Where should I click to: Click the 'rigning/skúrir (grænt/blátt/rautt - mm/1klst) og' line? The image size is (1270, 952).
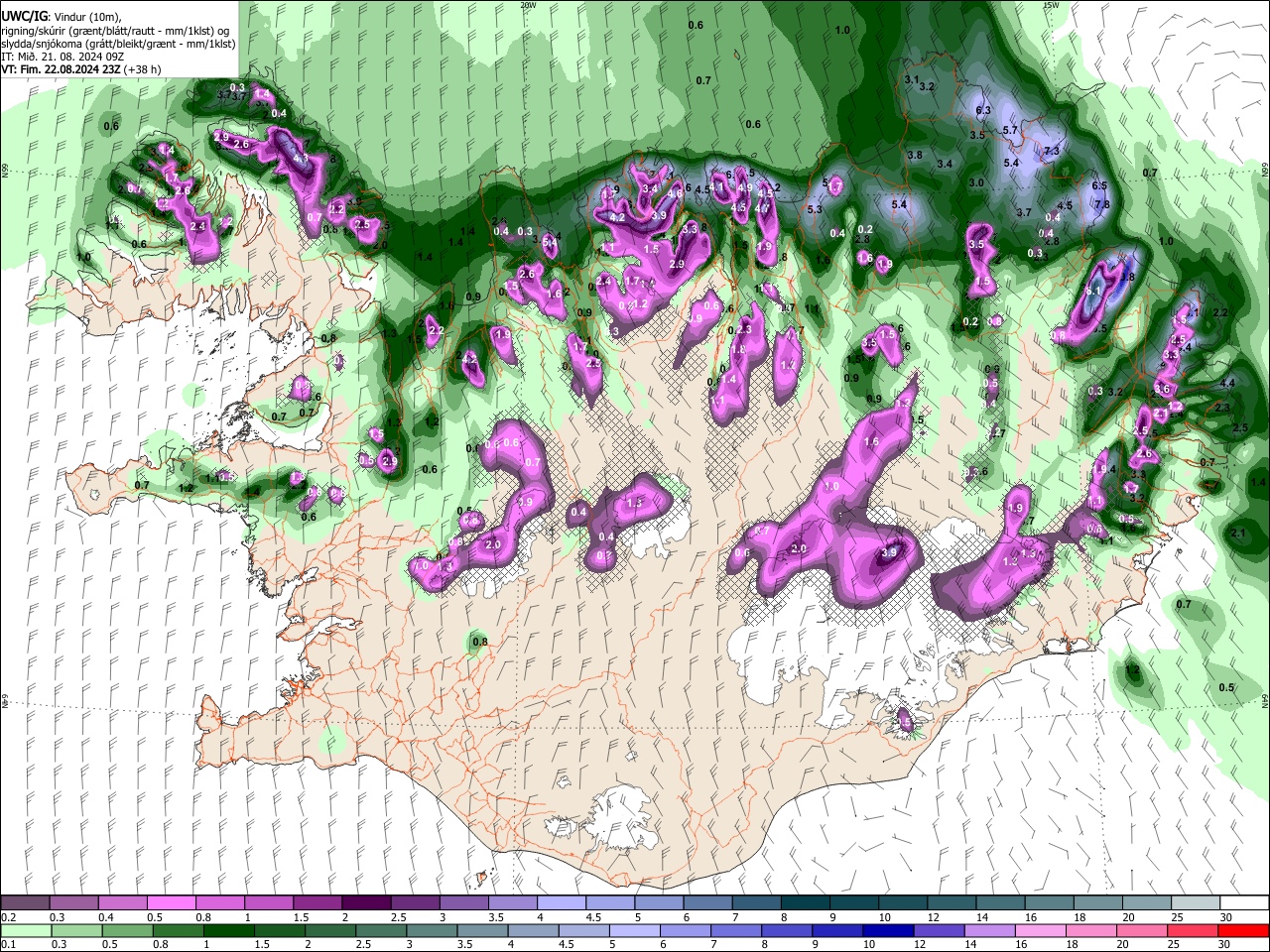(117, 31)
